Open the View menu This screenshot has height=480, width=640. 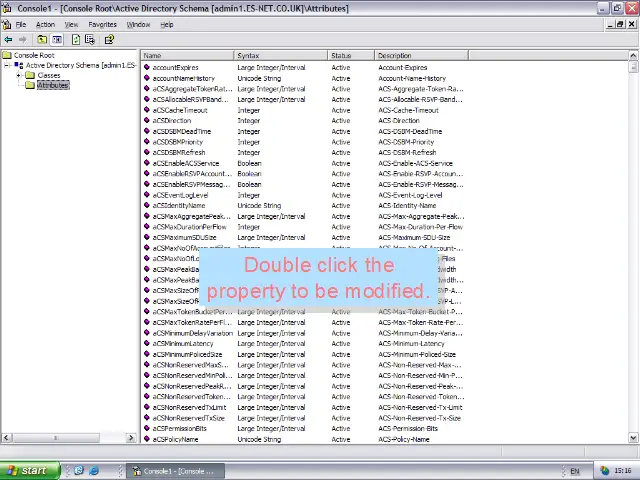coord(71,24)
